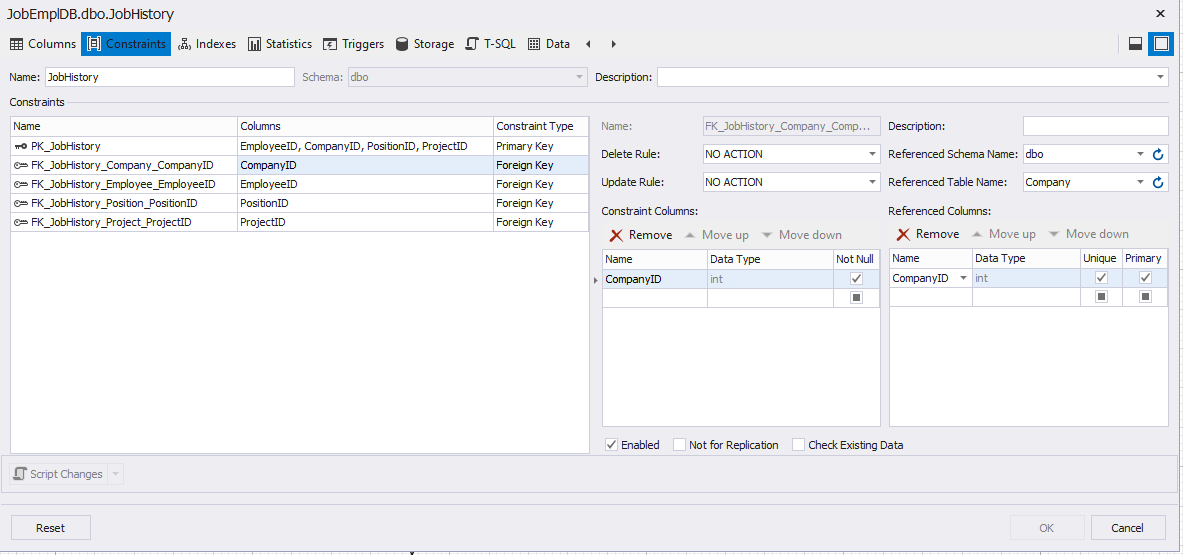Viewport: 1183px width, 555px height.
Task: Cancel the table edits
Action: click(1128, 528)
